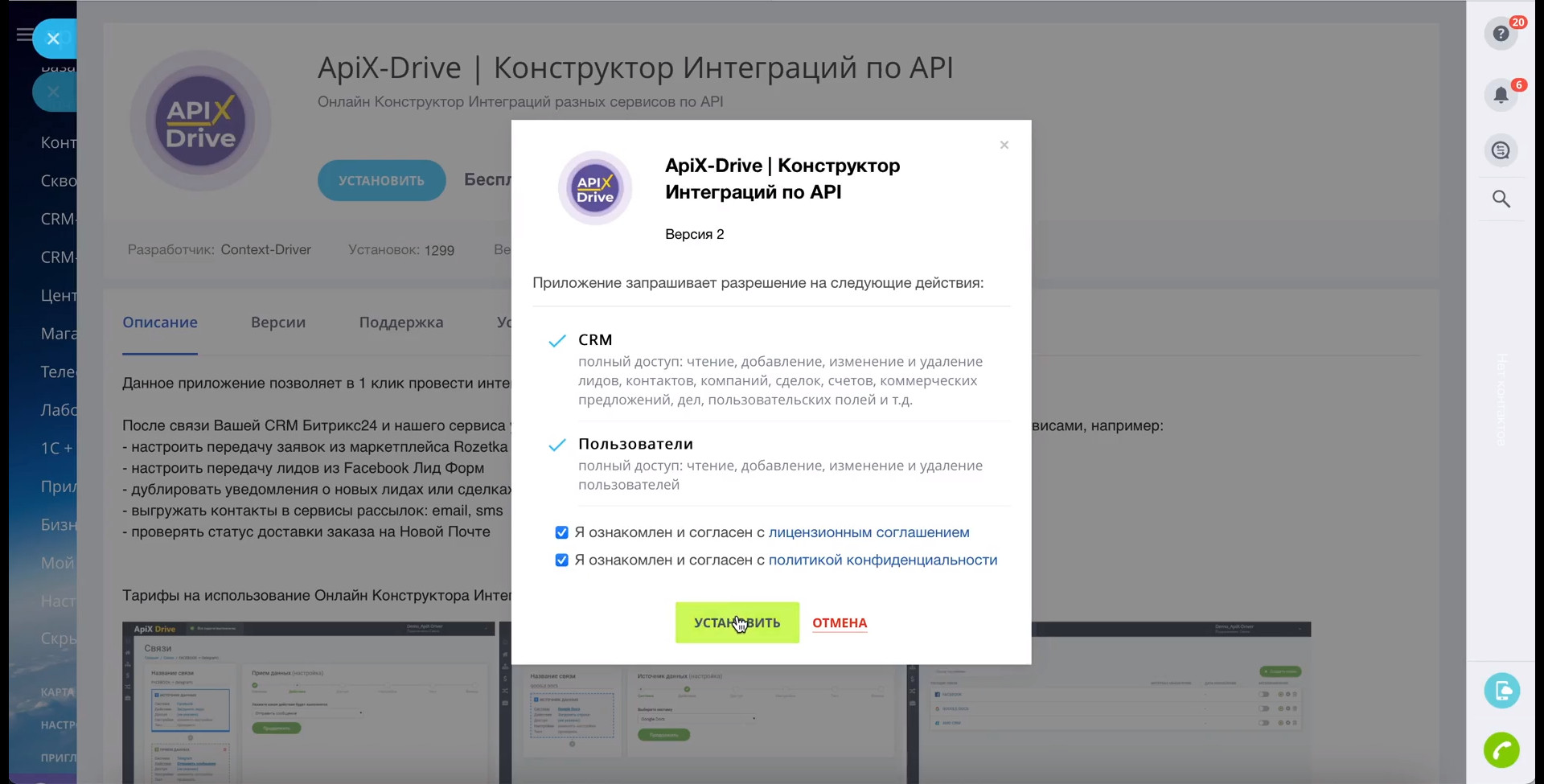Toggle the hamburger menu icon
The image size is (1544, 784).
click(x=24, y=34)
